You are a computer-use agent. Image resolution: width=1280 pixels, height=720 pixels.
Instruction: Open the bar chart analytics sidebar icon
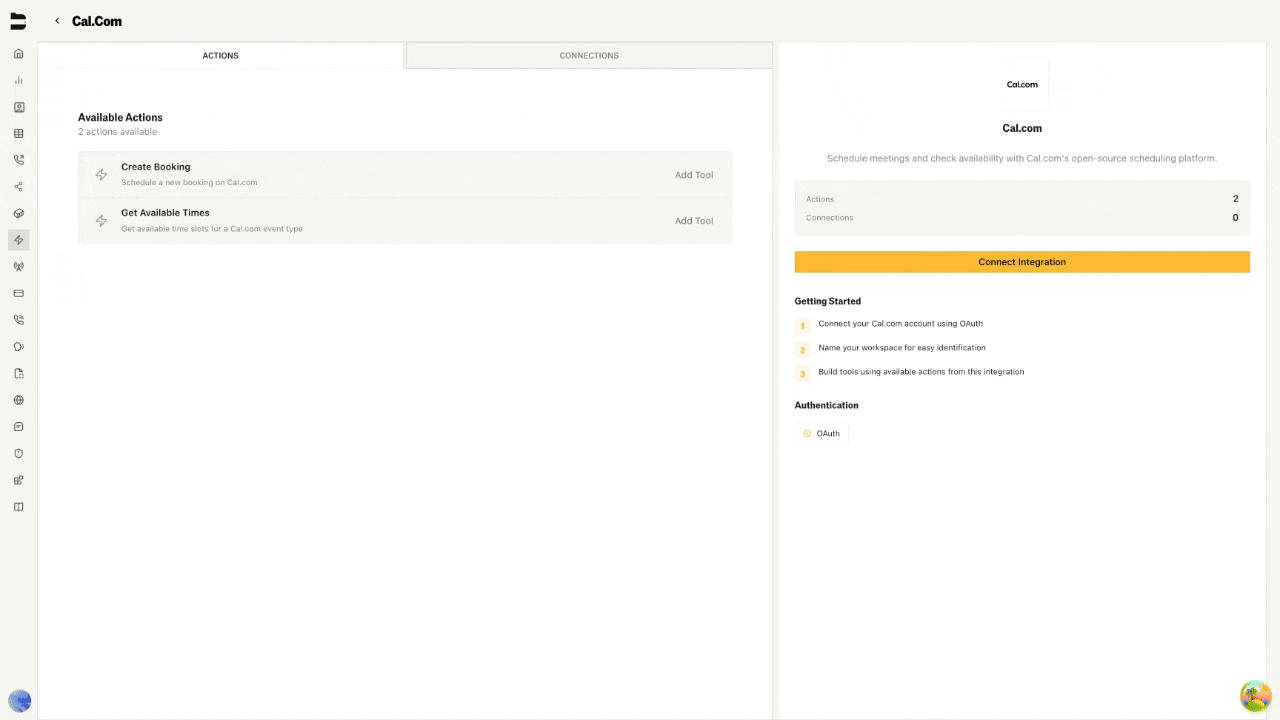click(x=18, y=80)
